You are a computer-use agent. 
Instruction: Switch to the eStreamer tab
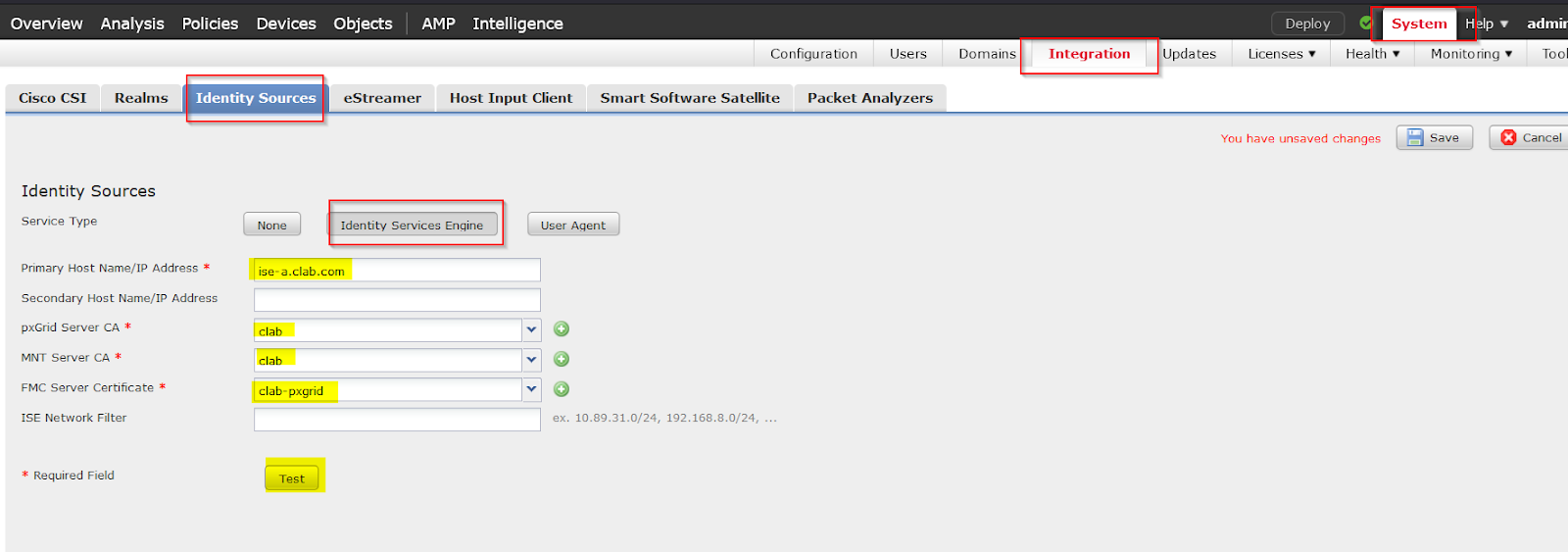point(382,98)
